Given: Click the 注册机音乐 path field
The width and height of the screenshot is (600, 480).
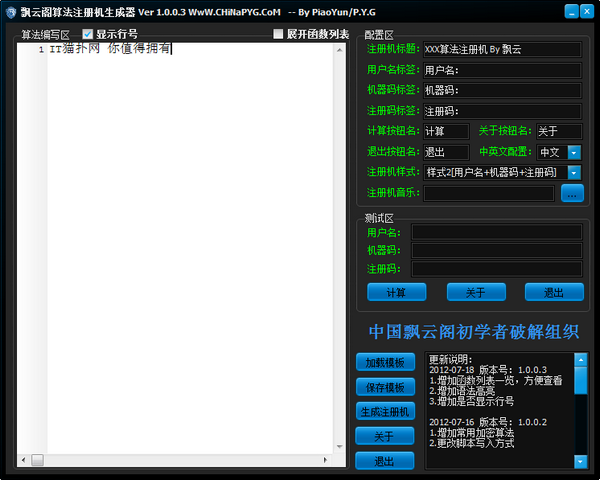Looking at the screenshot, I should 489,193.
